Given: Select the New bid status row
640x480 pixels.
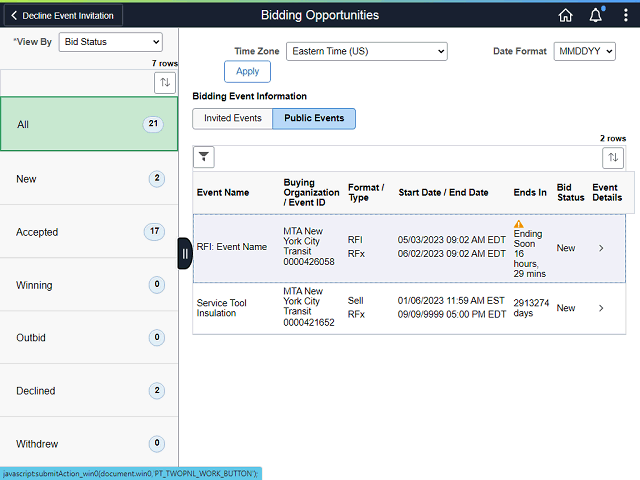Looking at the screenshot, I should pos(89,178).
